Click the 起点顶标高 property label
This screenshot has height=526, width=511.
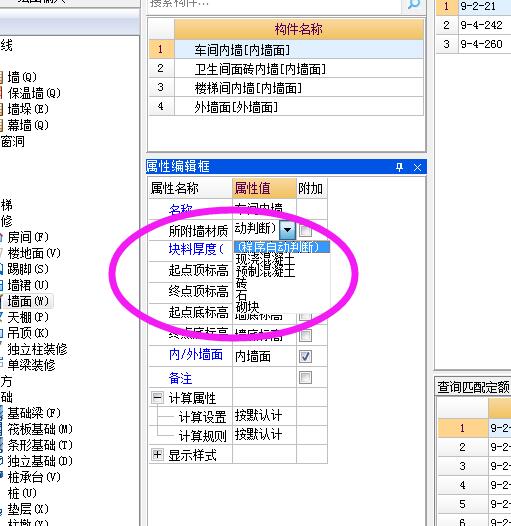pyautogui.click(x=198, y=270)
